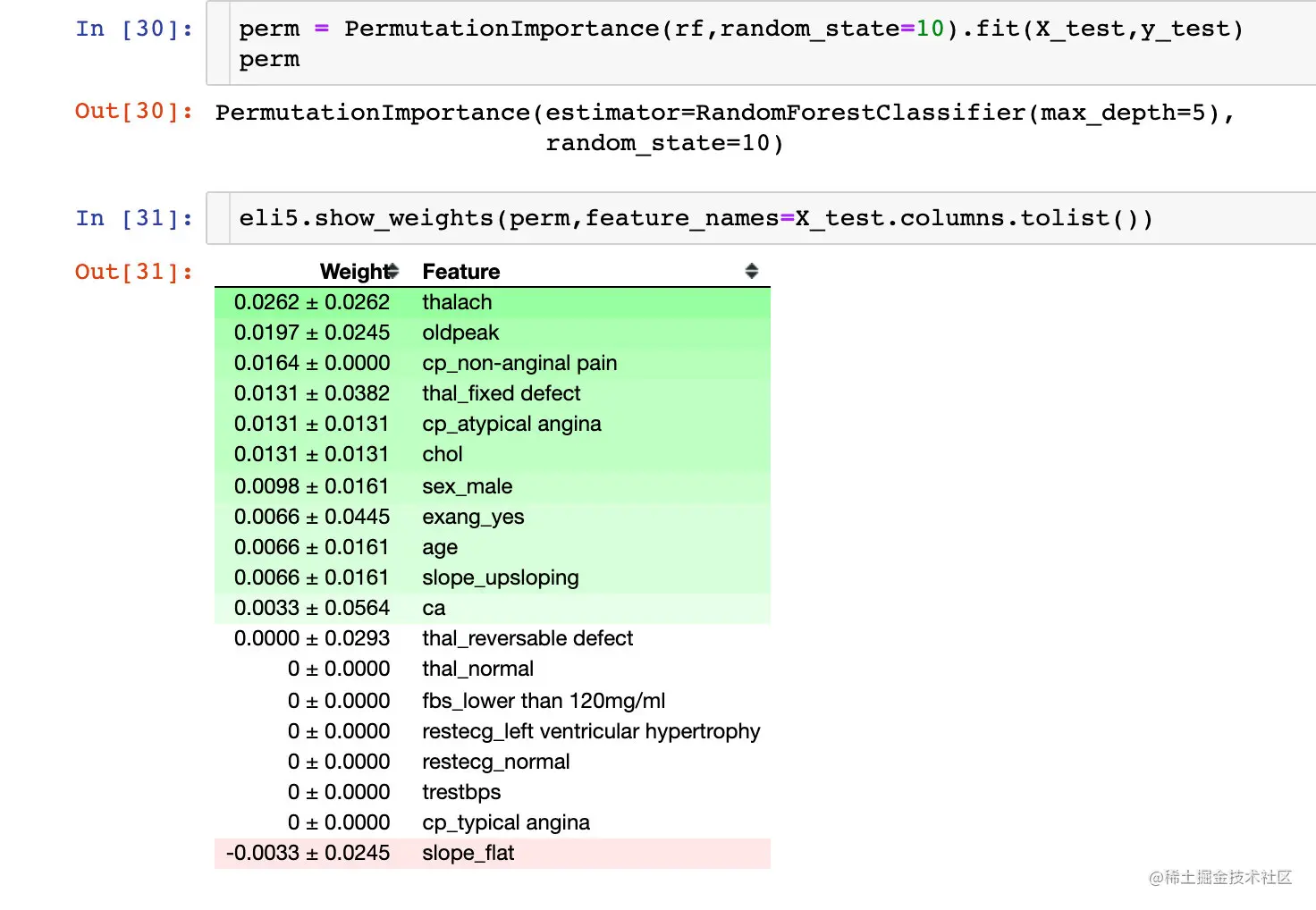The image size is (1316, 910).
Task: Select the cp_typical angina feature
Action: click(x=506, y=822)
